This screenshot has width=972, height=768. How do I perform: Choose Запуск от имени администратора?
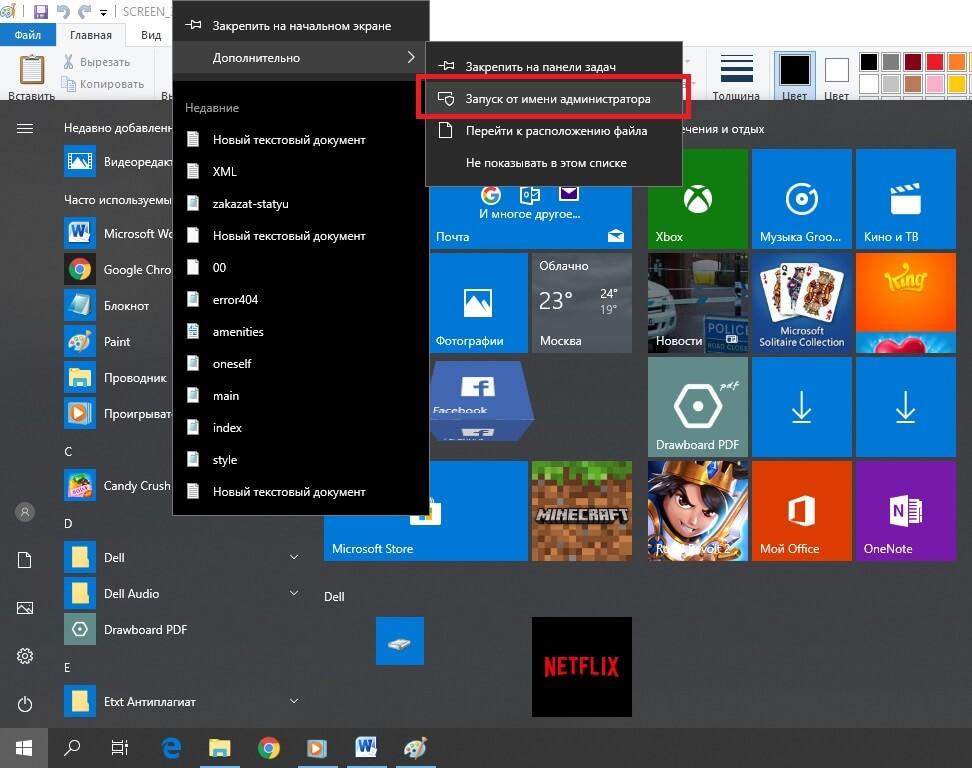coord(554,99)
